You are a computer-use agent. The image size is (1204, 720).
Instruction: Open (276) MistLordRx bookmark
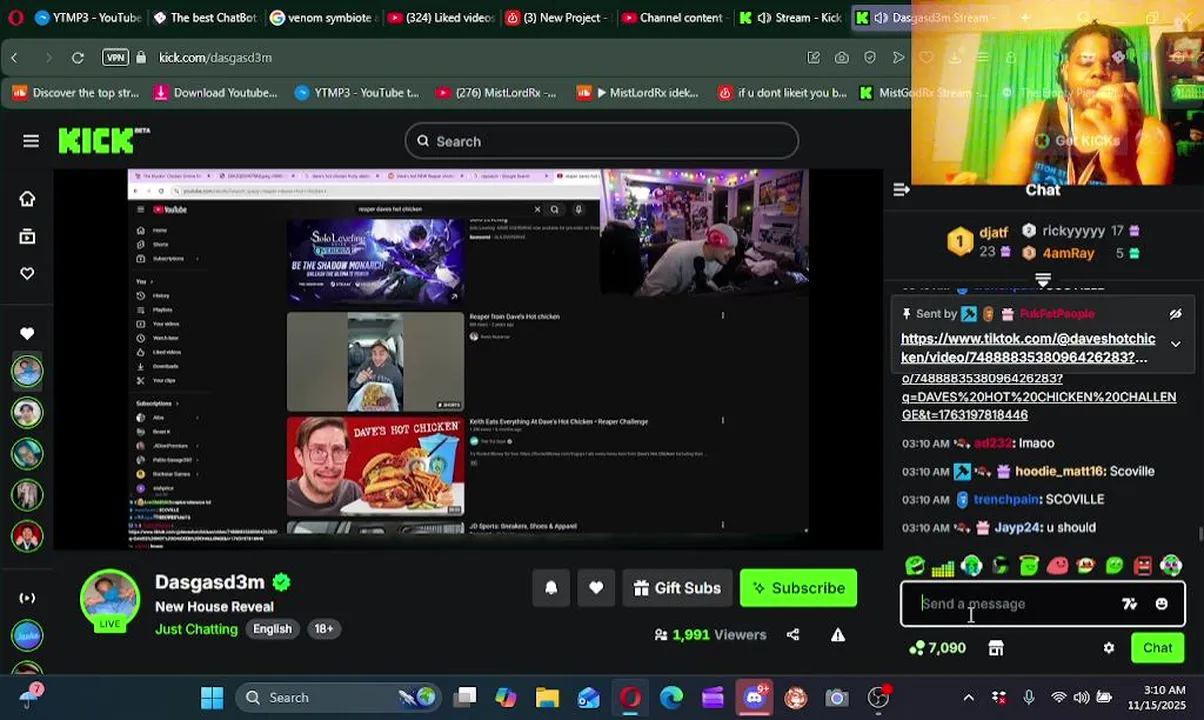496,93
